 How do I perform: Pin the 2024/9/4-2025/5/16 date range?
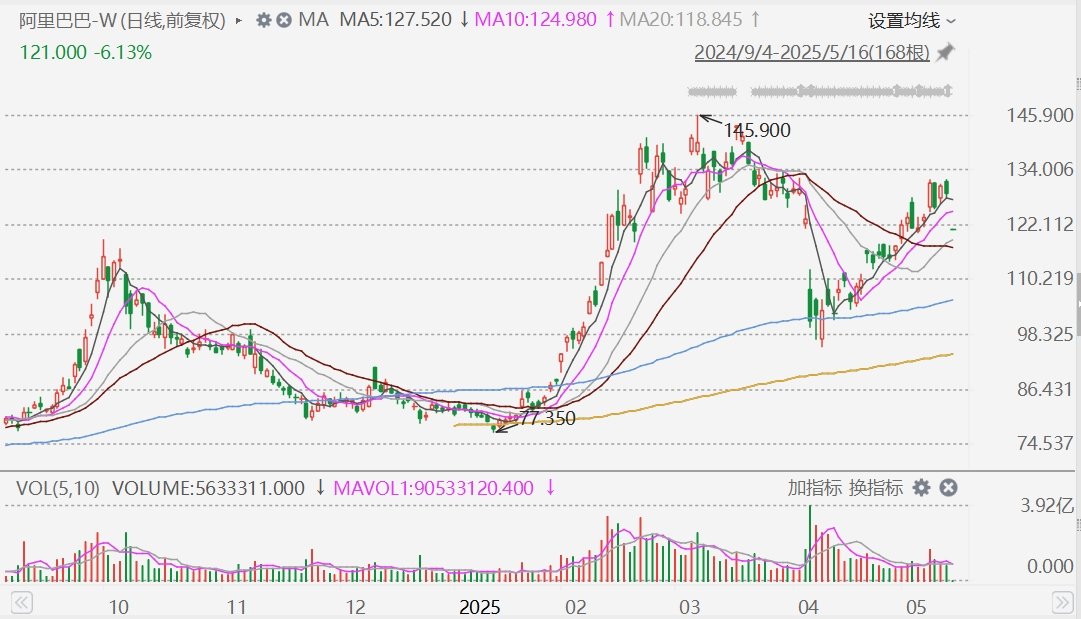pyautogui.click(x=944, y=52)
